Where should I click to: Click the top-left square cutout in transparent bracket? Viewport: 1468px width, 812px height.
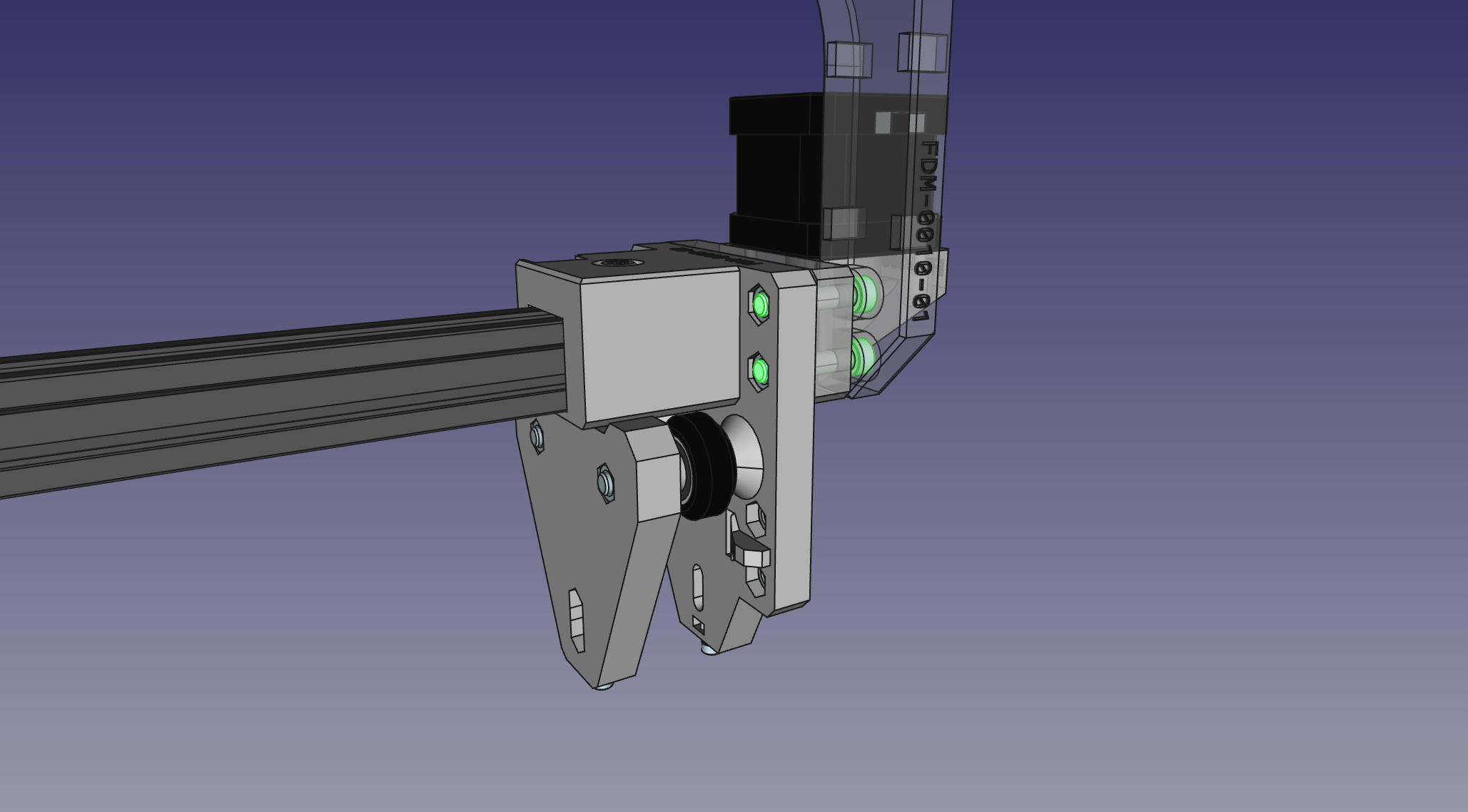coord(849,59)
